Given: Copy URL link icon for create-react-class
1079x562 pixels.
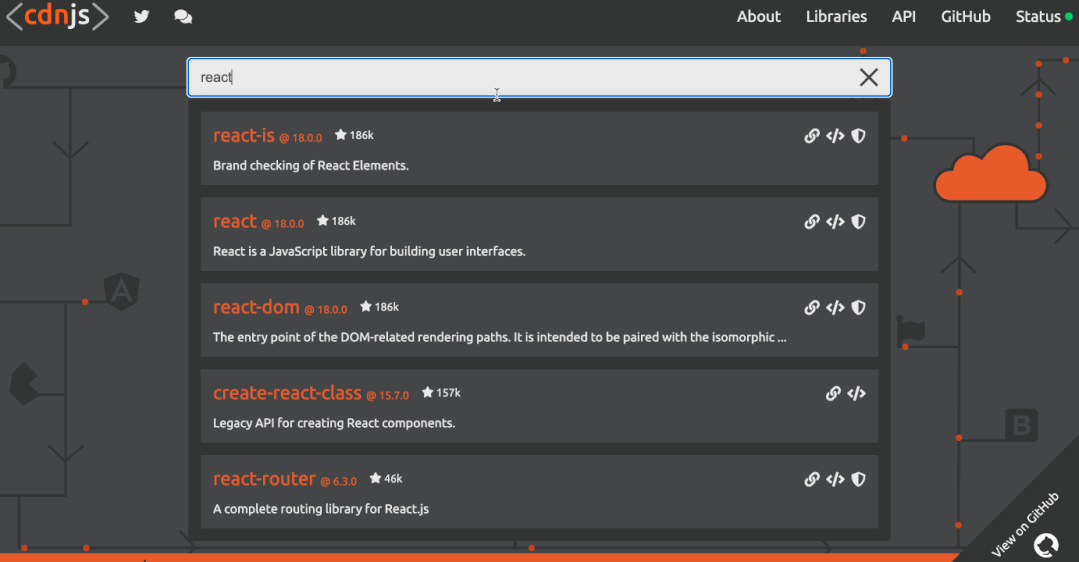Looking at the screenshot, I should pyautogui.click(x=833, y=393).
